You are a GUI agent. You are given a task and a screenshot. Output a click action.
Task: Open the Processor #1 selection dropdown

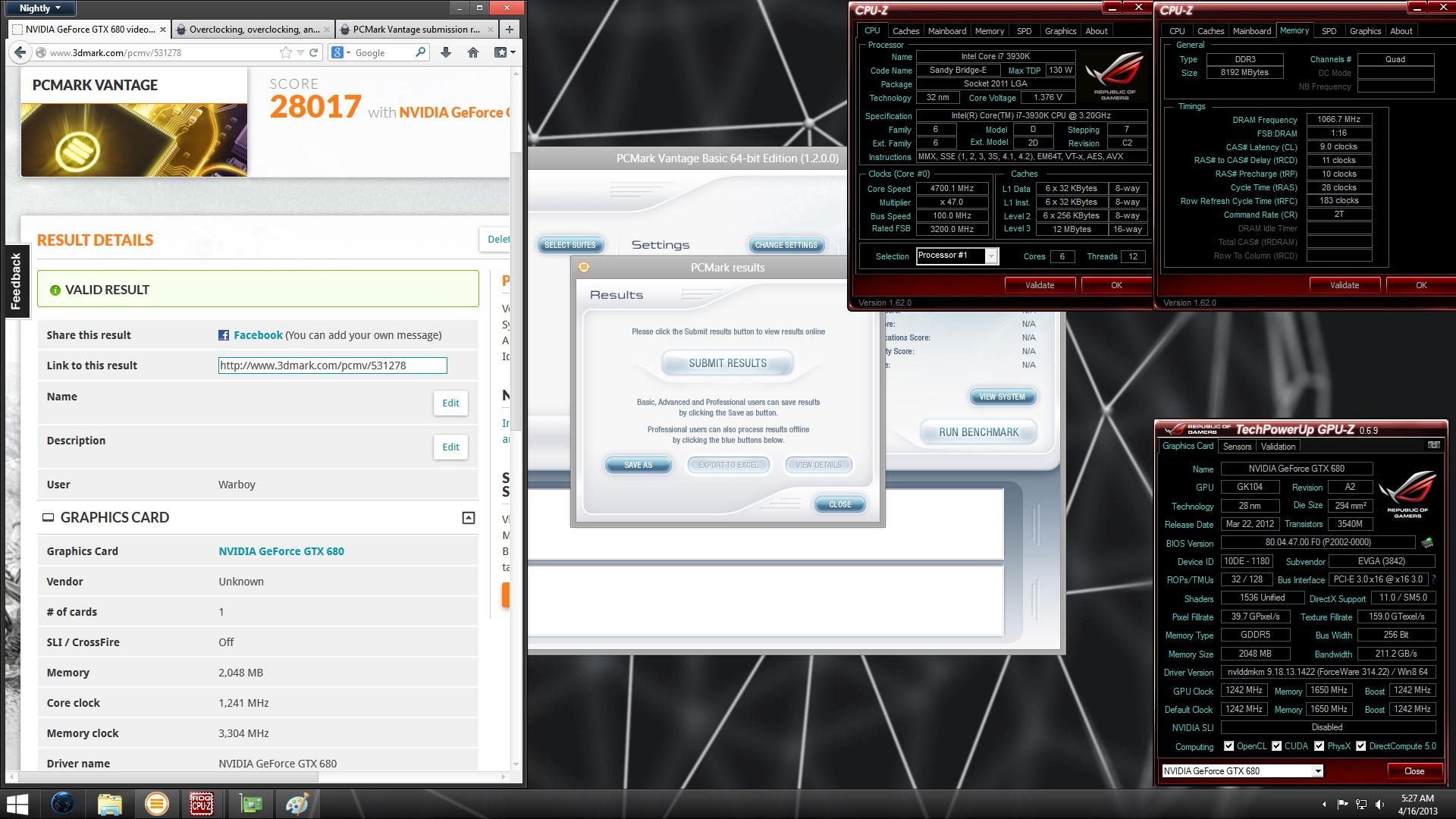(991, 256)
